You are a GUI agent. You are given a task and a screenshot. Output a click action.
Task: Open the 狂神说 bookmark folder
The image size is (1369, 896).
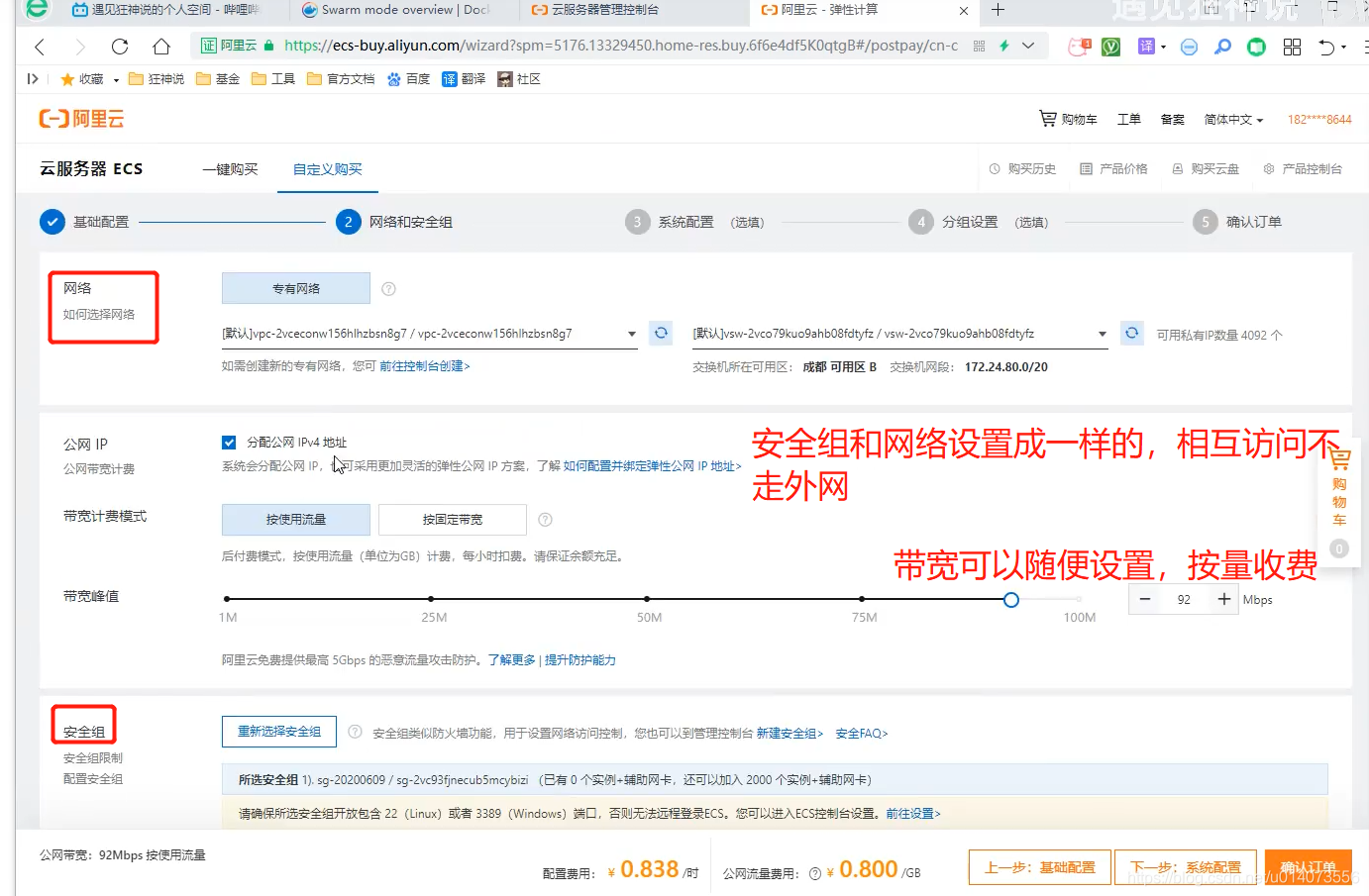tap(157, 79)
